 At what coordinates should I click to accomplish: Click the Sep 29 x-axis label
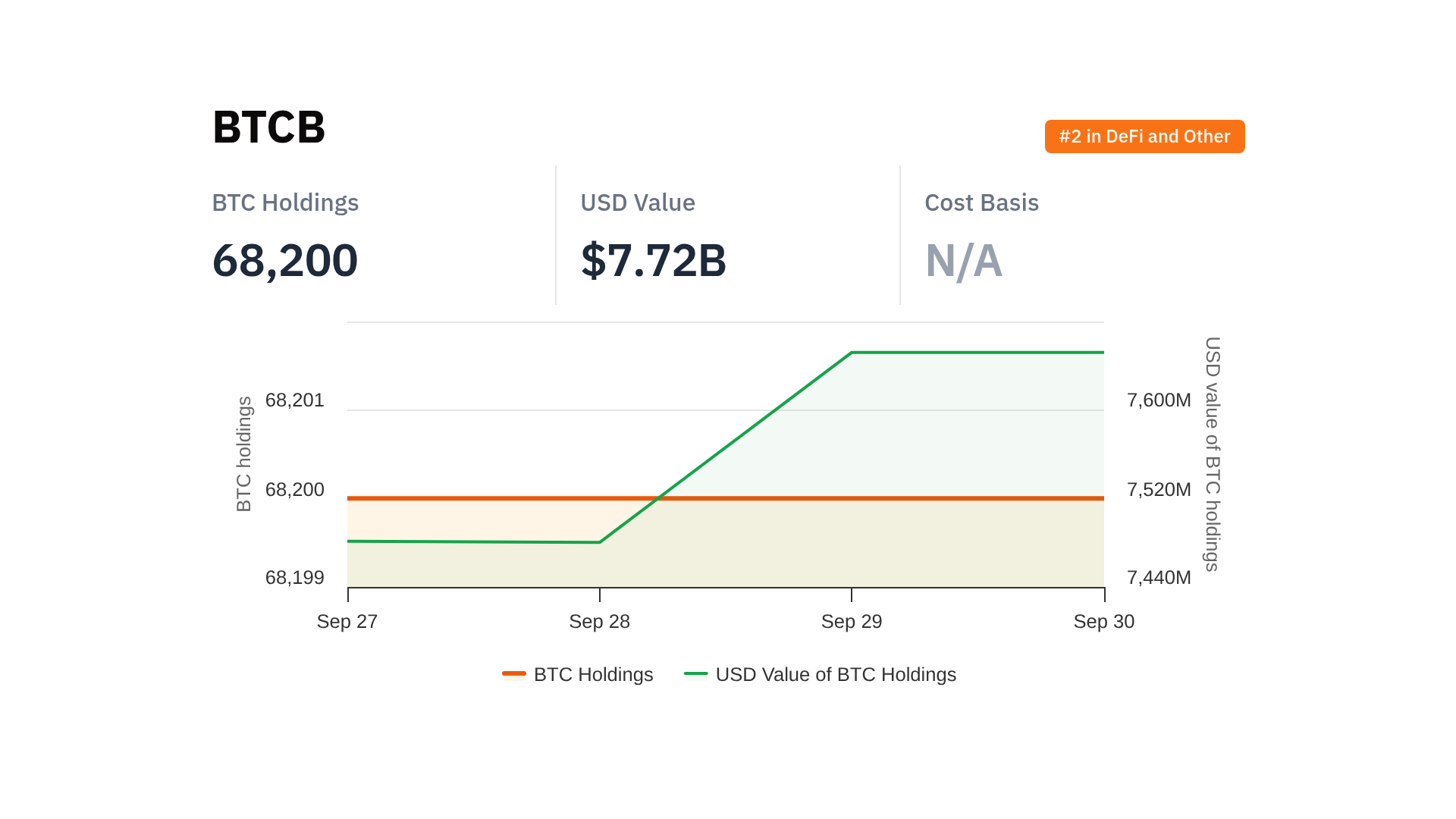pos(851,621)
